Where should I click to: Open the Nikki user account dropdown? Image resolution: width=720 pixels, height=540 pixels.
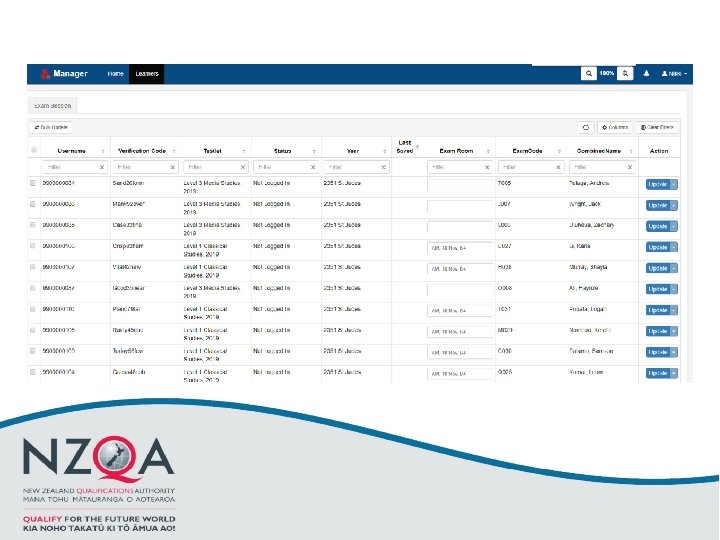coord(674,73)
